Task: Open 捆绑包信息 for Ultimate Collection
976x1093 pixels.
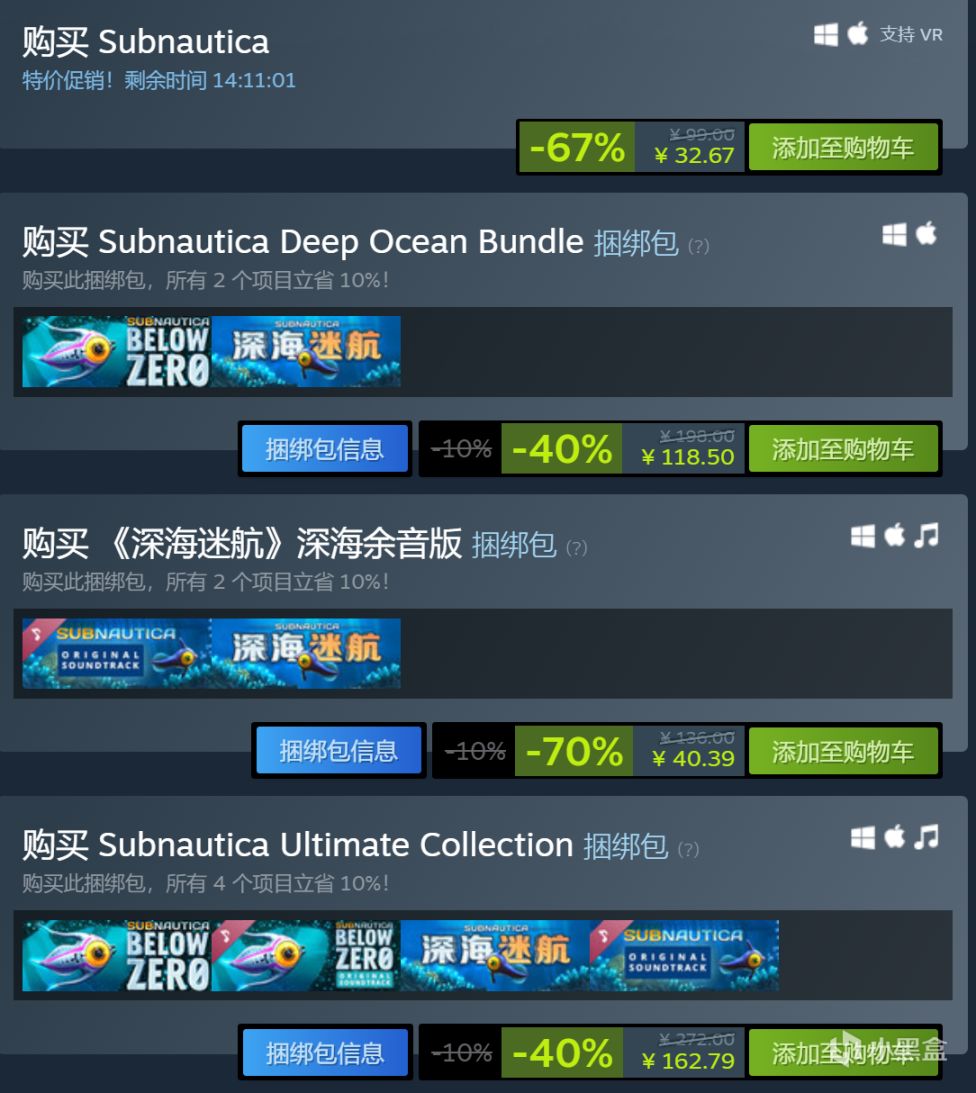Action: click(325, 1053)
